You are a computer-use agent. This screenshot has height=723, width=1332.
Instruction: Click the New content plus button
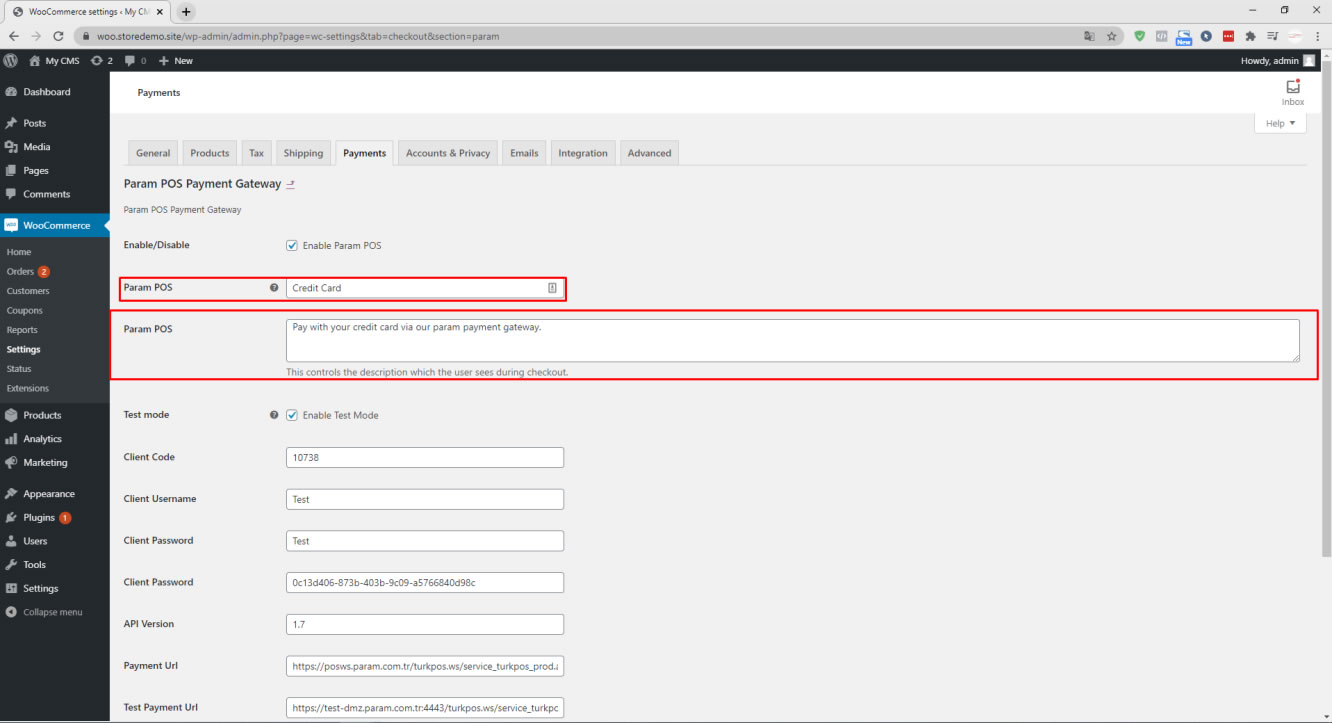pos(176,61)
